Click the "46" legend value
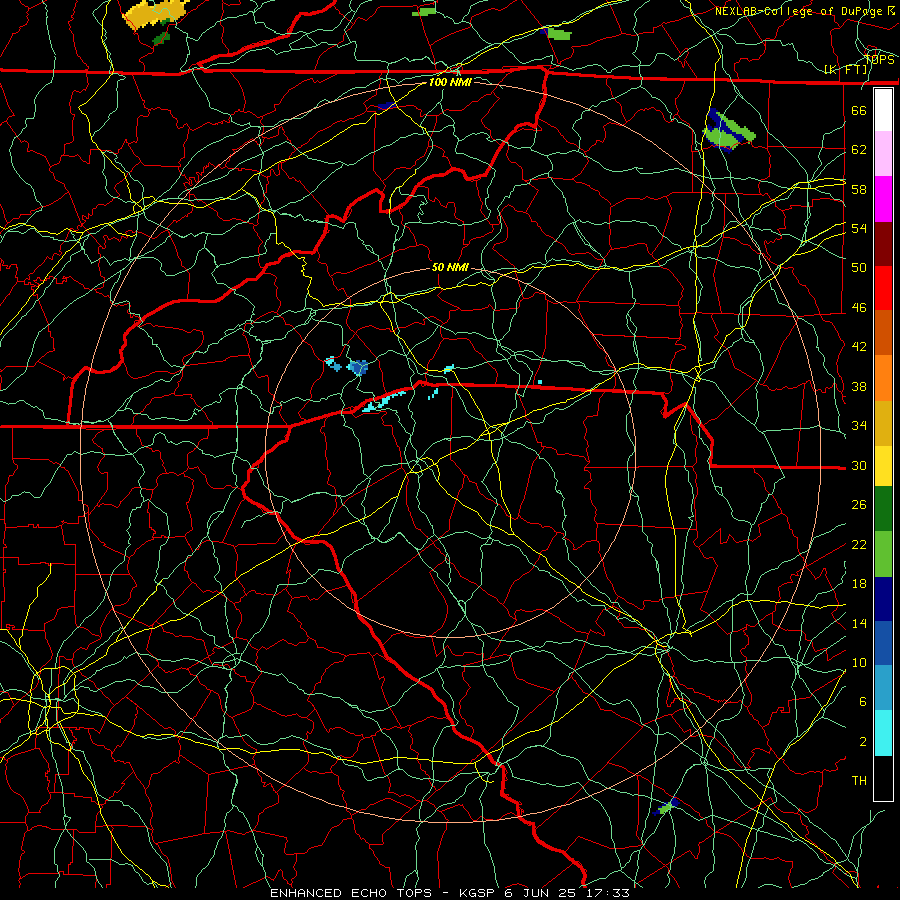Screen dimensions: 900x900 pyautogui.click(x=859, y=308)
